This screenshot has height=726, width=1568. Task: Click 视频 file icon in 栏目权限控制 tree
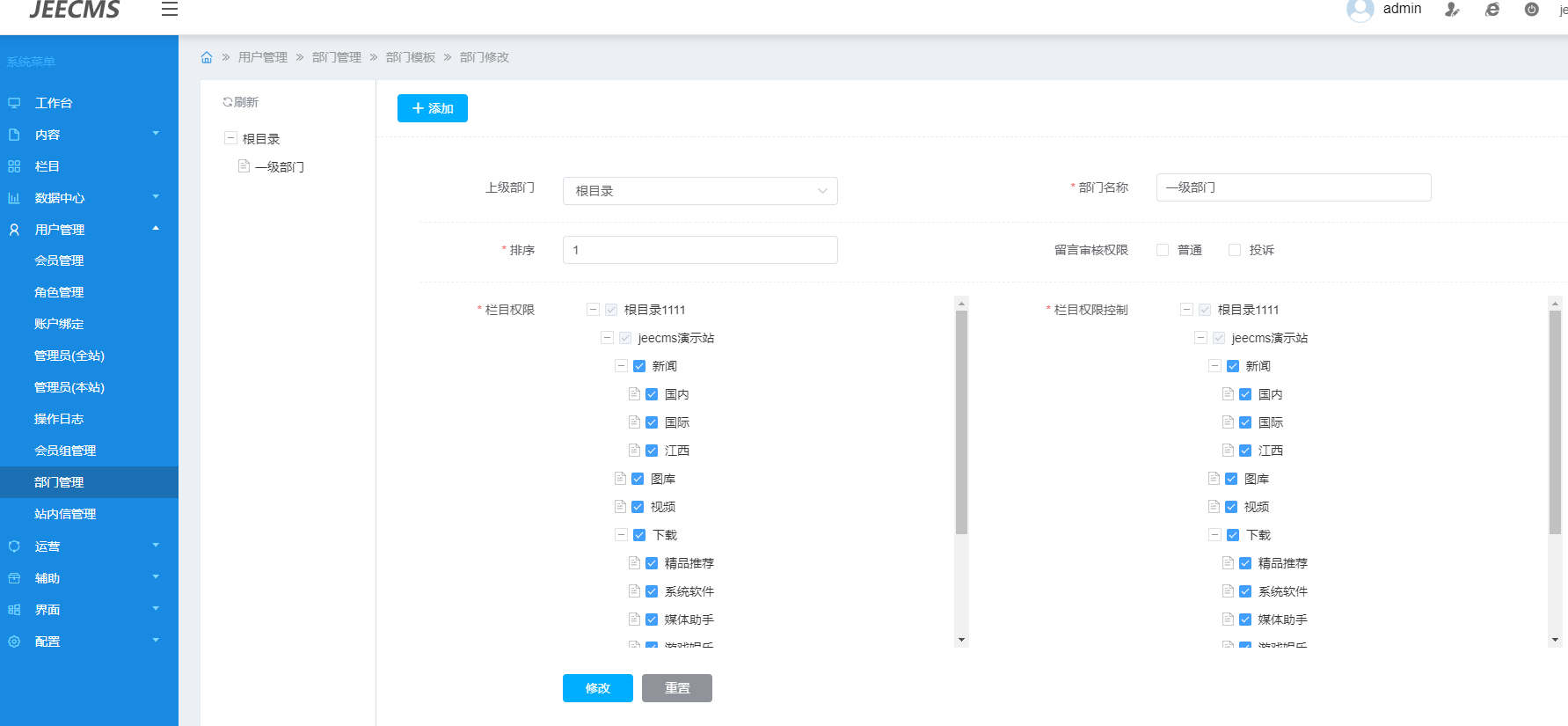[x=1214, y=506]
